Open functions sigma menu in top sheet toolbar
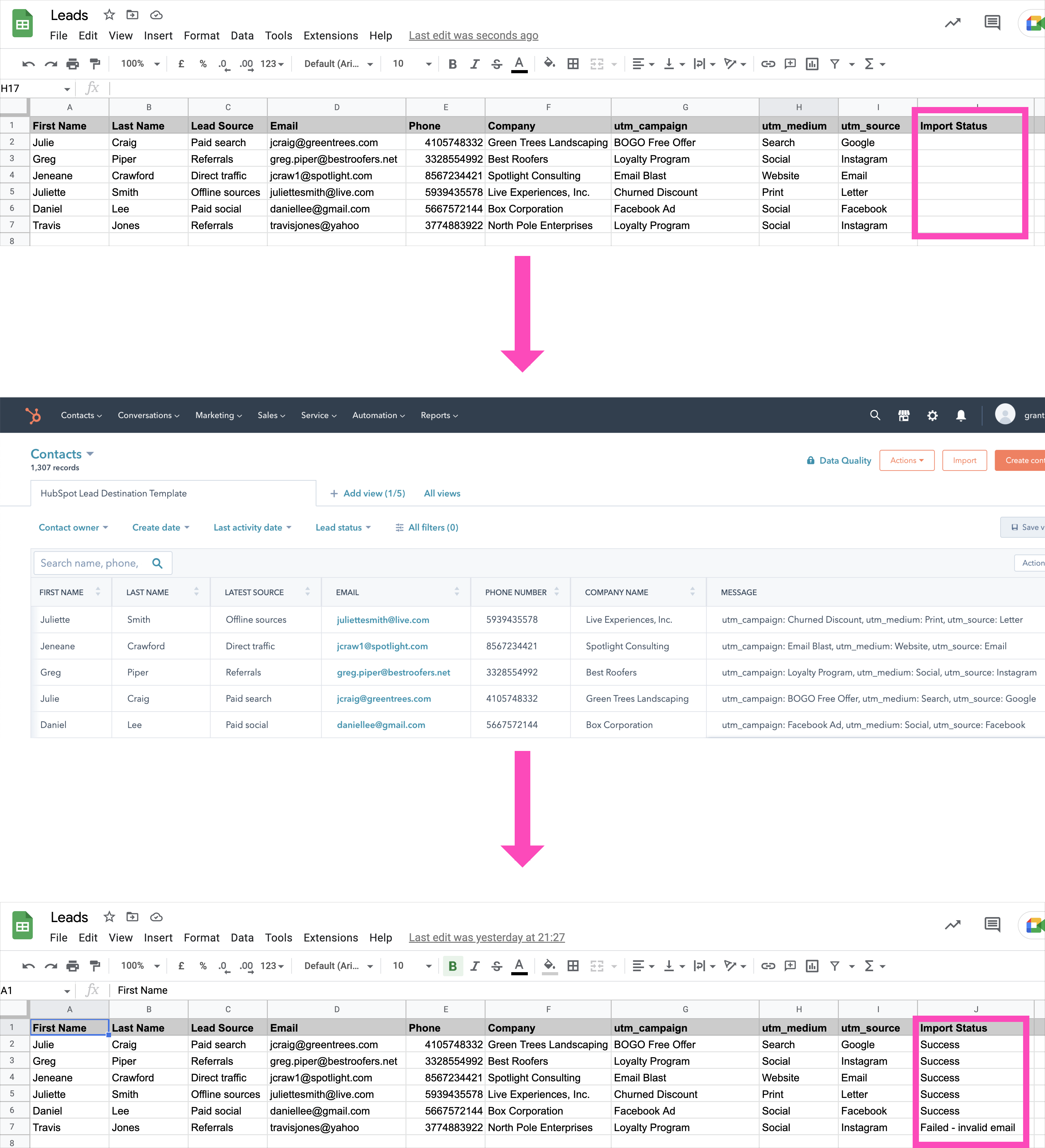Image resolution: width=1045 pixels, height=1148 pixels. tap(874, 64)
